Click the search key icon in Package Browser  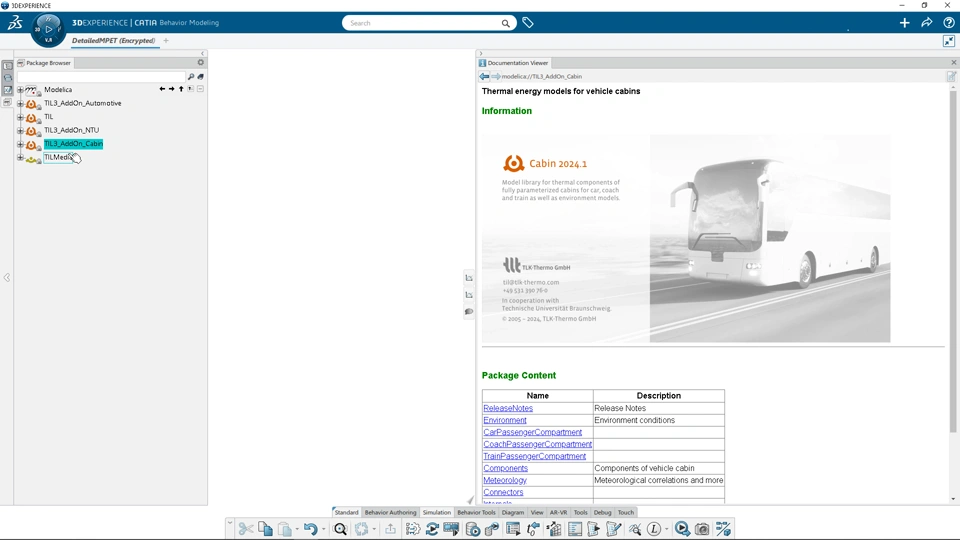191,77
